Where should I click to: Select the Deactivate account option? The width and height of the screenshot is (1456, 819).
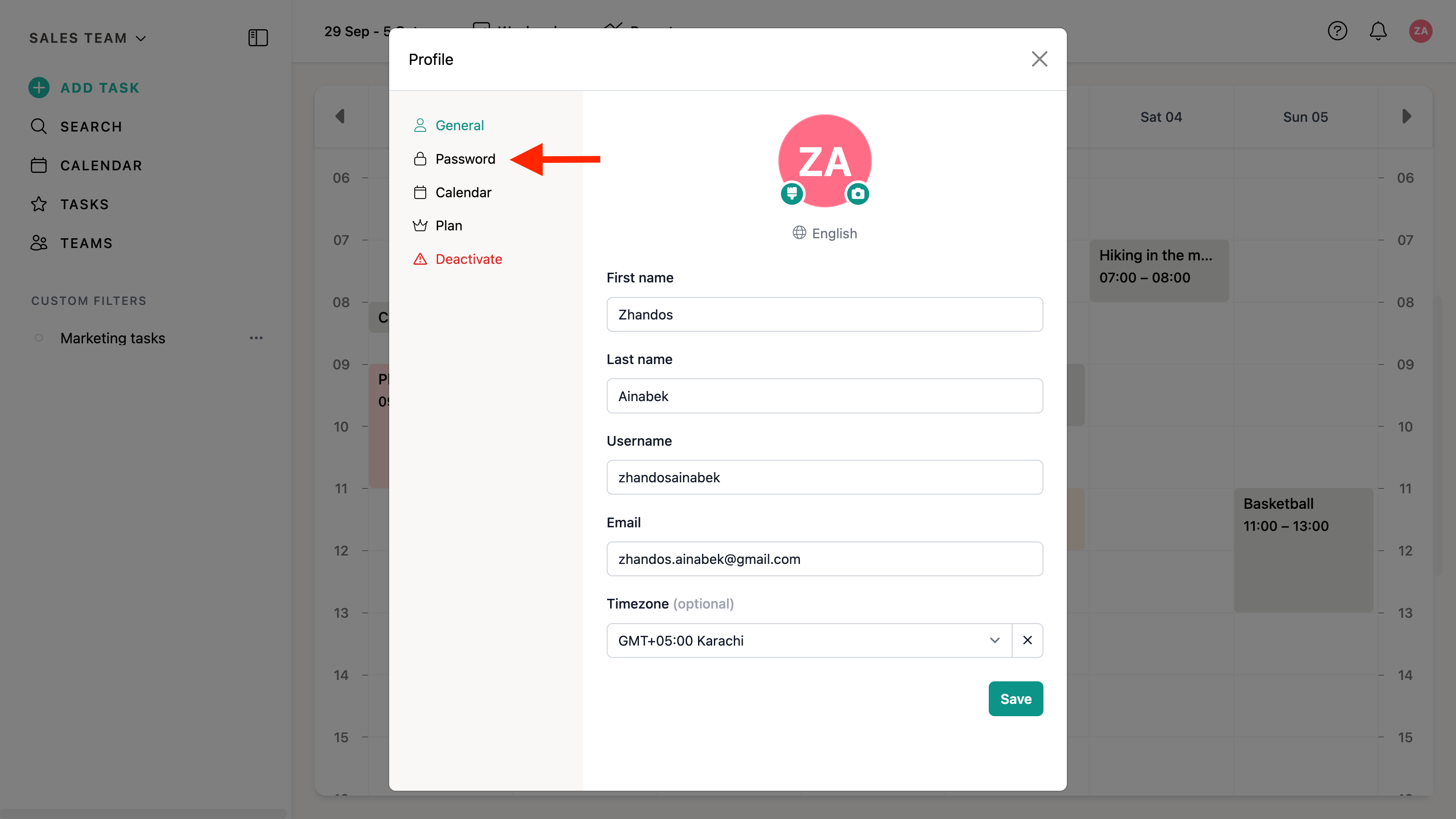[x=468, y=259]
